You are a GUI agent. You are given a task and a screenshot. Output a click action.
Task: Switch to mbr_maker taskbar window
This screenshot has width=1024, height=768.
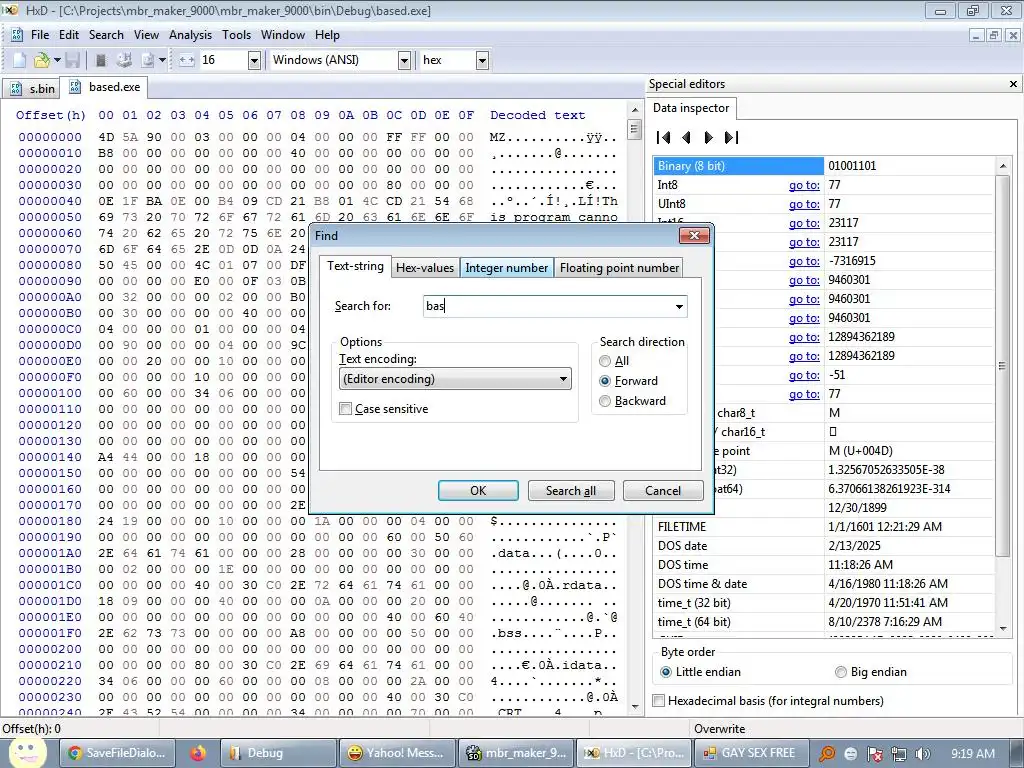tap(517, 753)
